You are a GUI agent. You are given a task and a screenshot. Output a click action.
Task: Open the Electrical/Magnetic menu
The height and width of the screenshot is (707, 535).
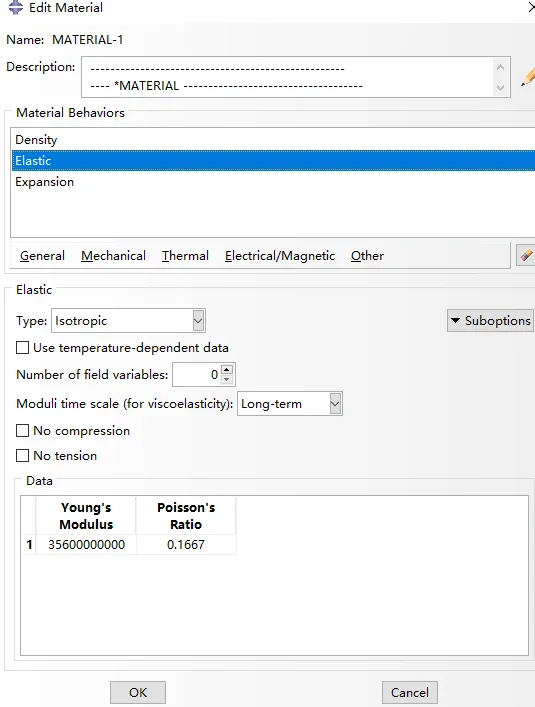[x=280, y=256]
